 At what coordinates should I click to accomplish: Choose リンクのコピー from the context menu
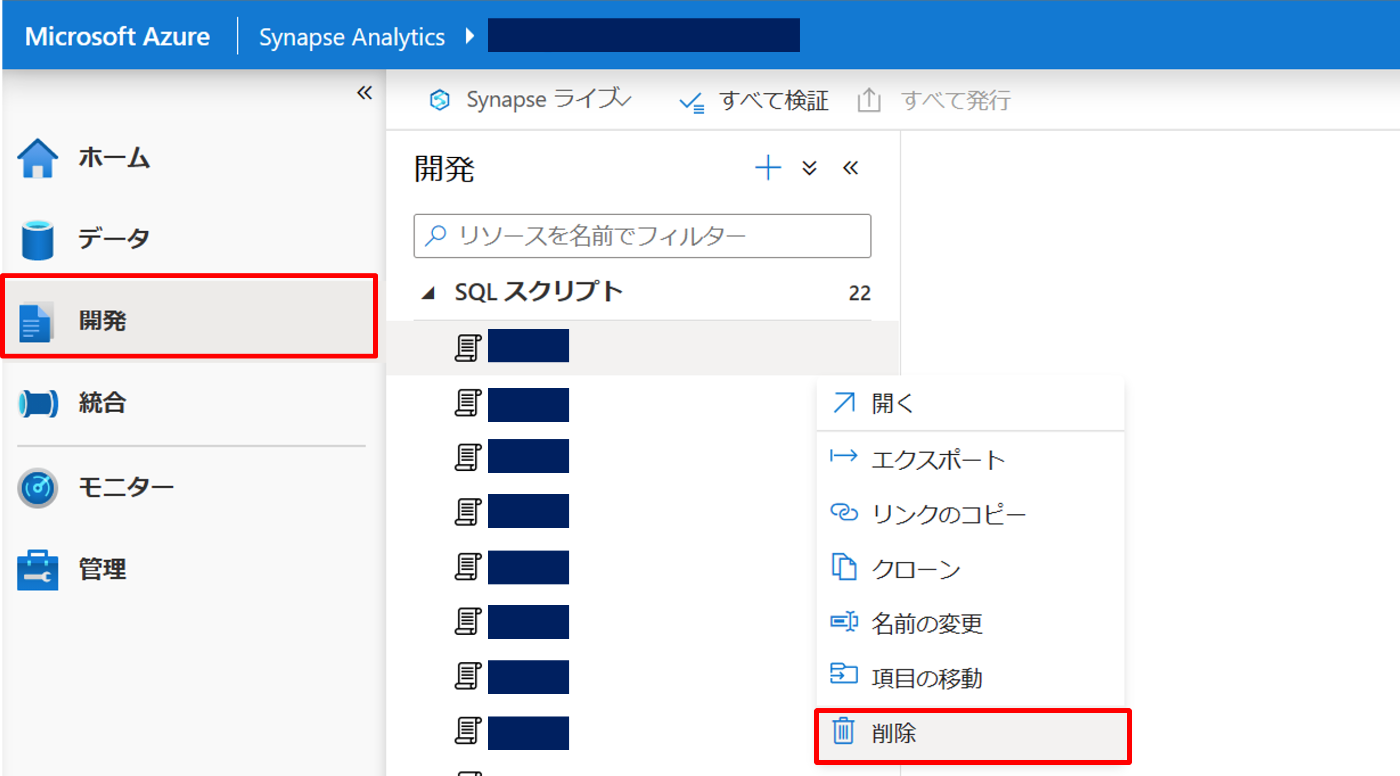click(x=970, y=514)
